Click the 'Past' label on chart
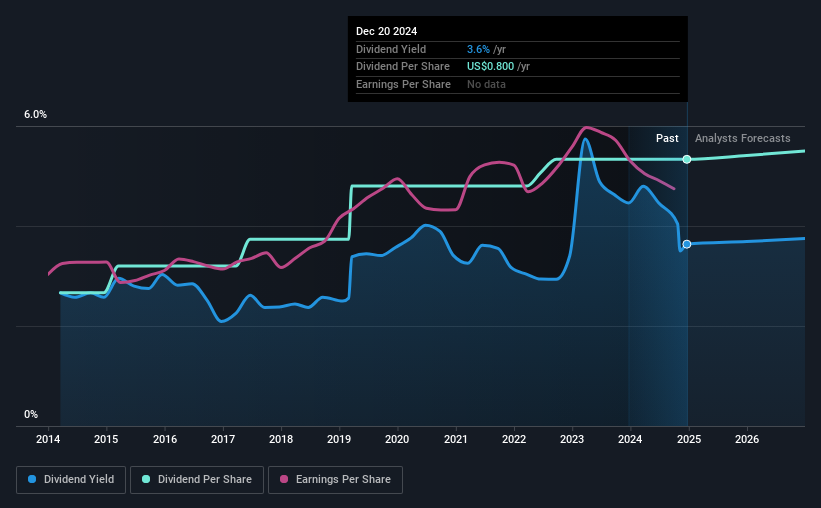 667,138
